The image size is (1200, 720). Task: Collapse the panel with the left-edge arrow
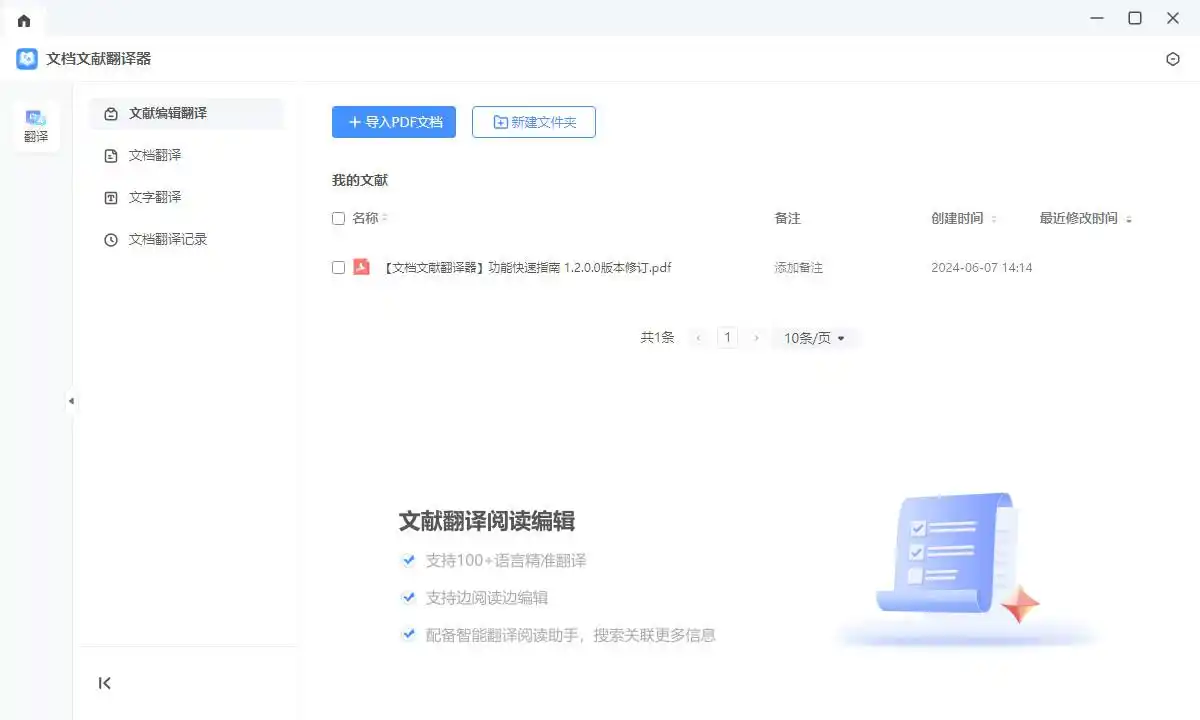point(71,401)
